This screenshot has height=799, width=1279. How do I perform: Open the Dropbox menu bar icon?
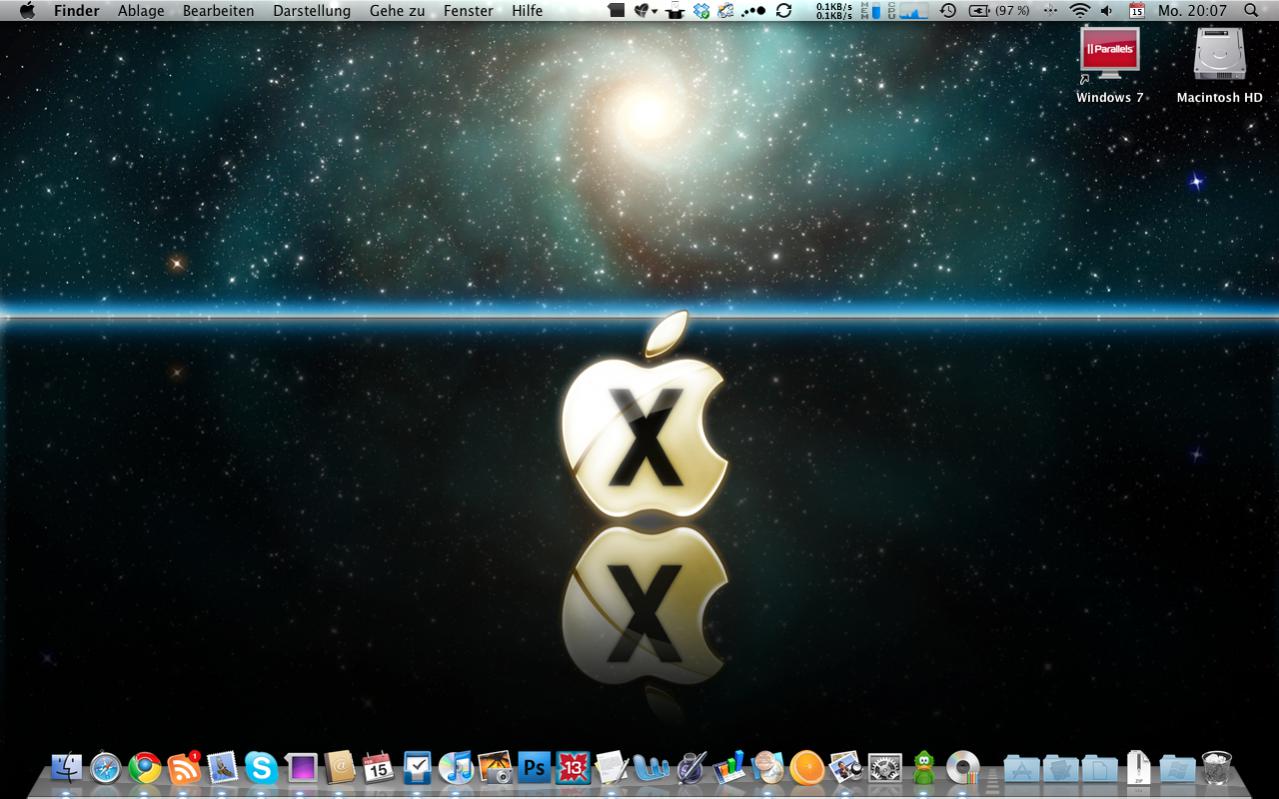701,10
